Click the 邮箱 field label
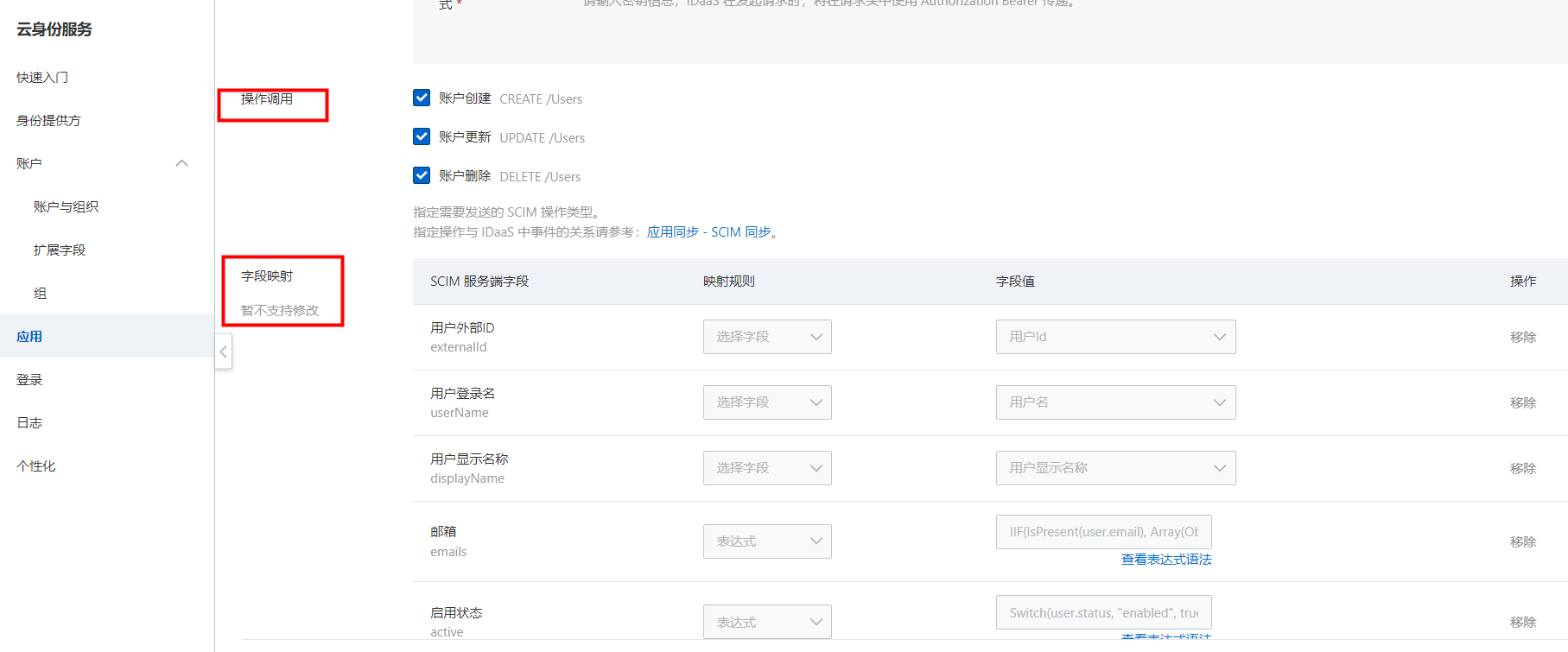Image resolution: width=1568 pixels, height=652 pixels. [443, 531]
